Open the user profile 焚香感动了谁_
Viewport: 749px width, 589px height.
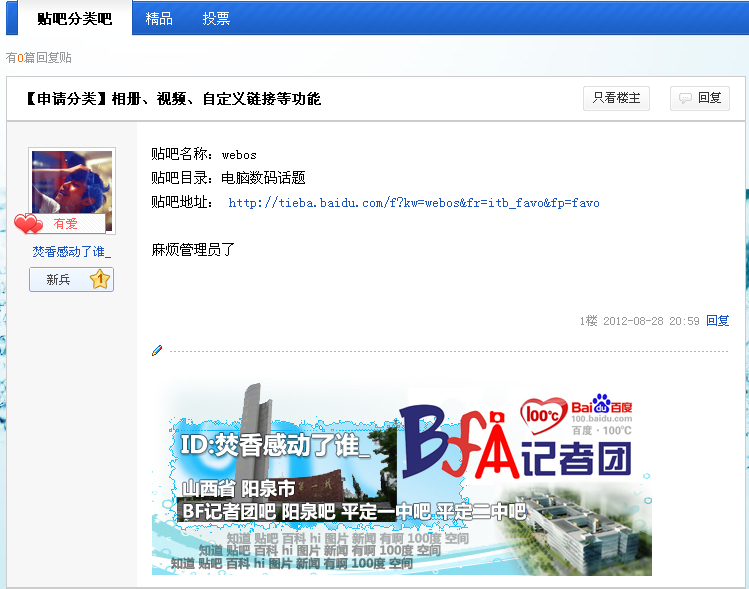[72, 252]
